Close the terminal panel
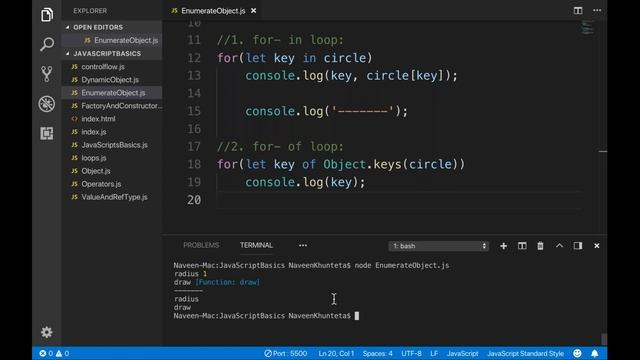This screenshot has height=360, width=640. [x=597, y=246]
